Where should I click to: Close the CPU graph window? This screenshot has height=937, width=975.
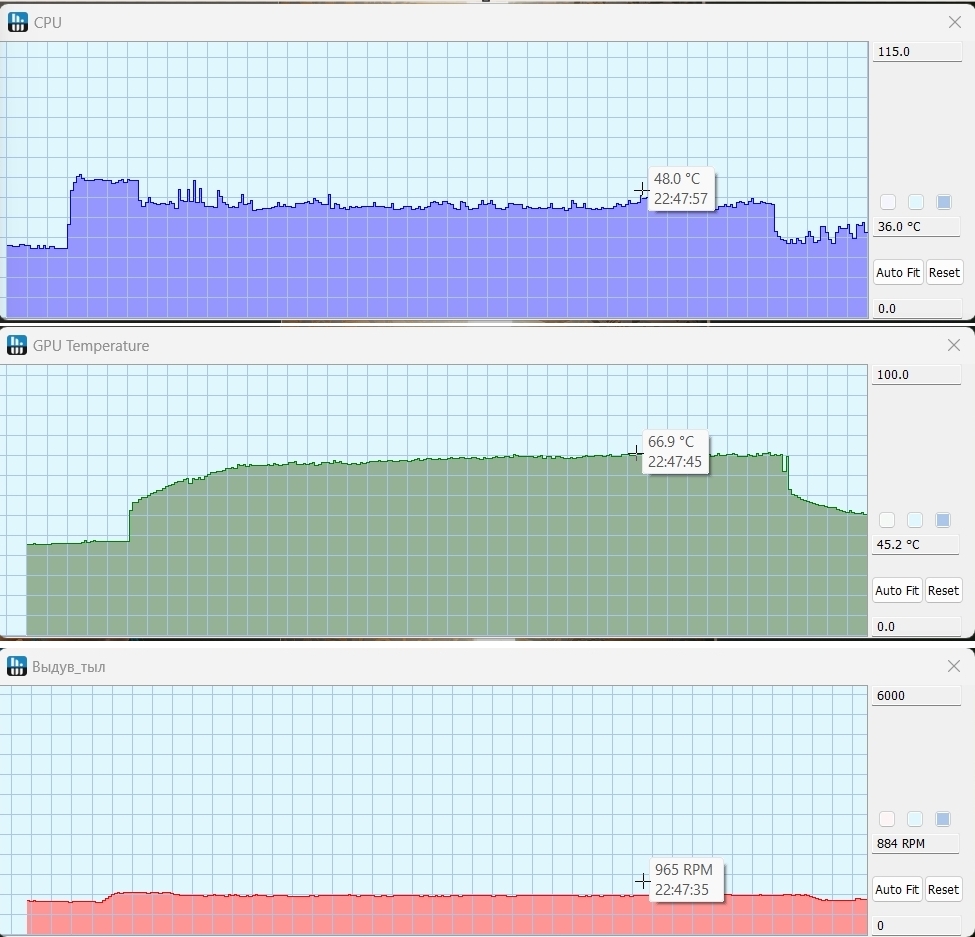pos(954,22)
